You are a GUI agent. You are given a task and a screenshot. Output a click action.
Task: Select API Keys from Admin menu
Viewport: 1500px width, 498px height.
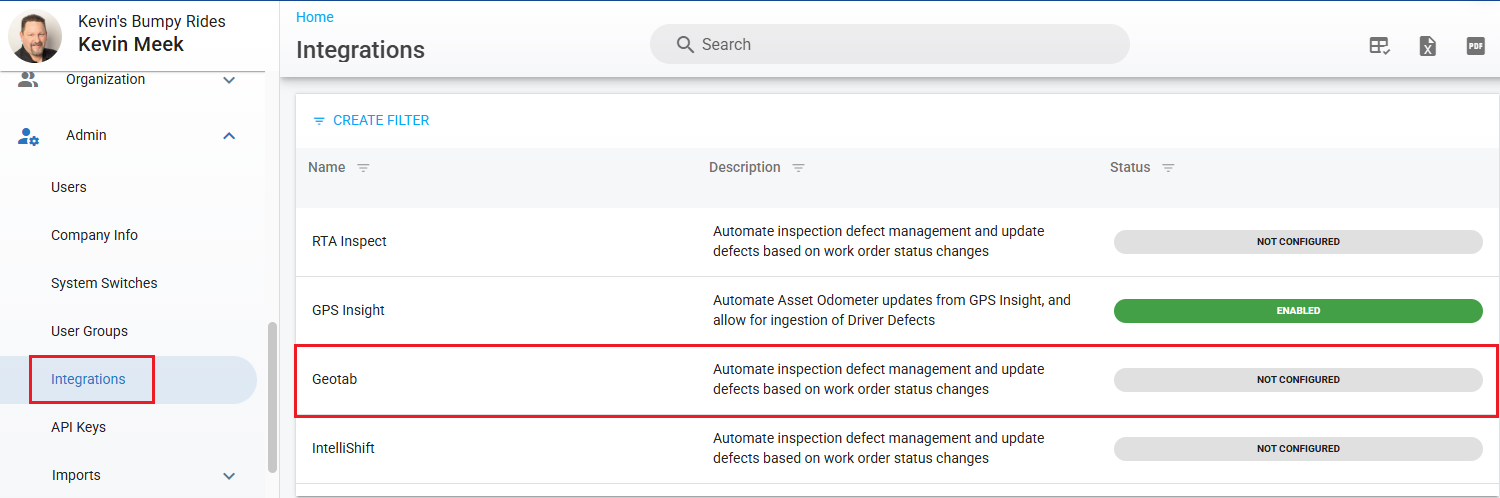(x=78, y=427)
